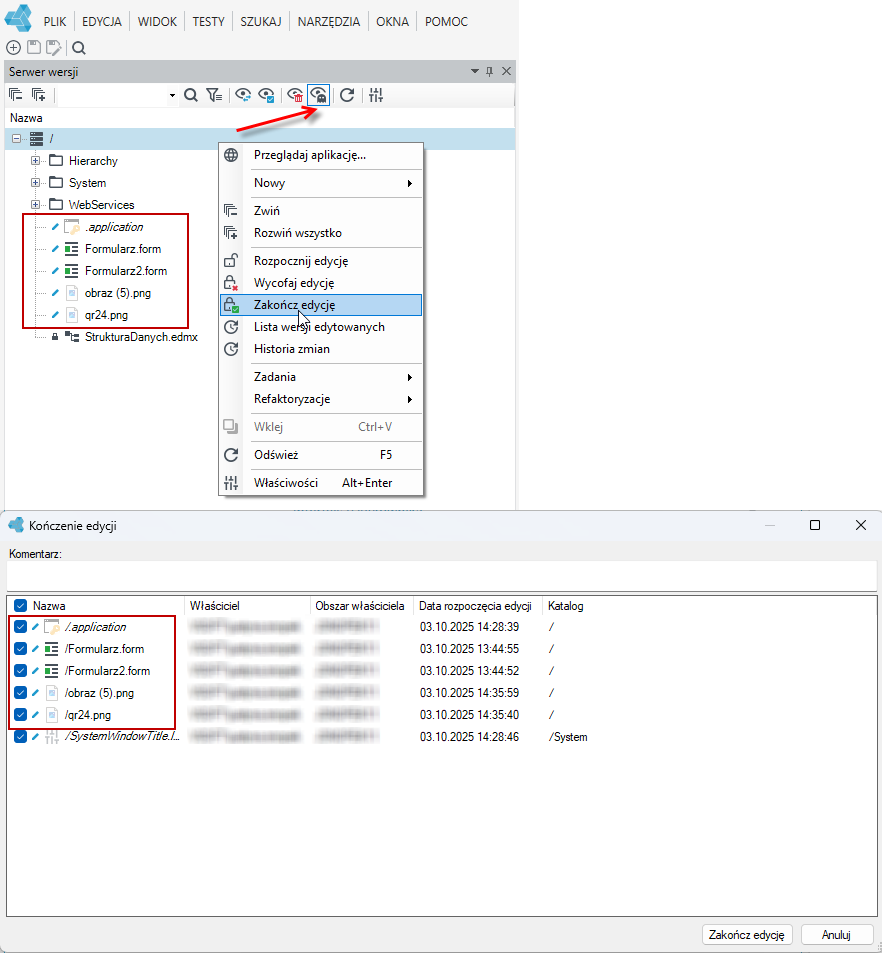
Task: Click the new item plus icon in main toolbar
Action: (13, 47)
